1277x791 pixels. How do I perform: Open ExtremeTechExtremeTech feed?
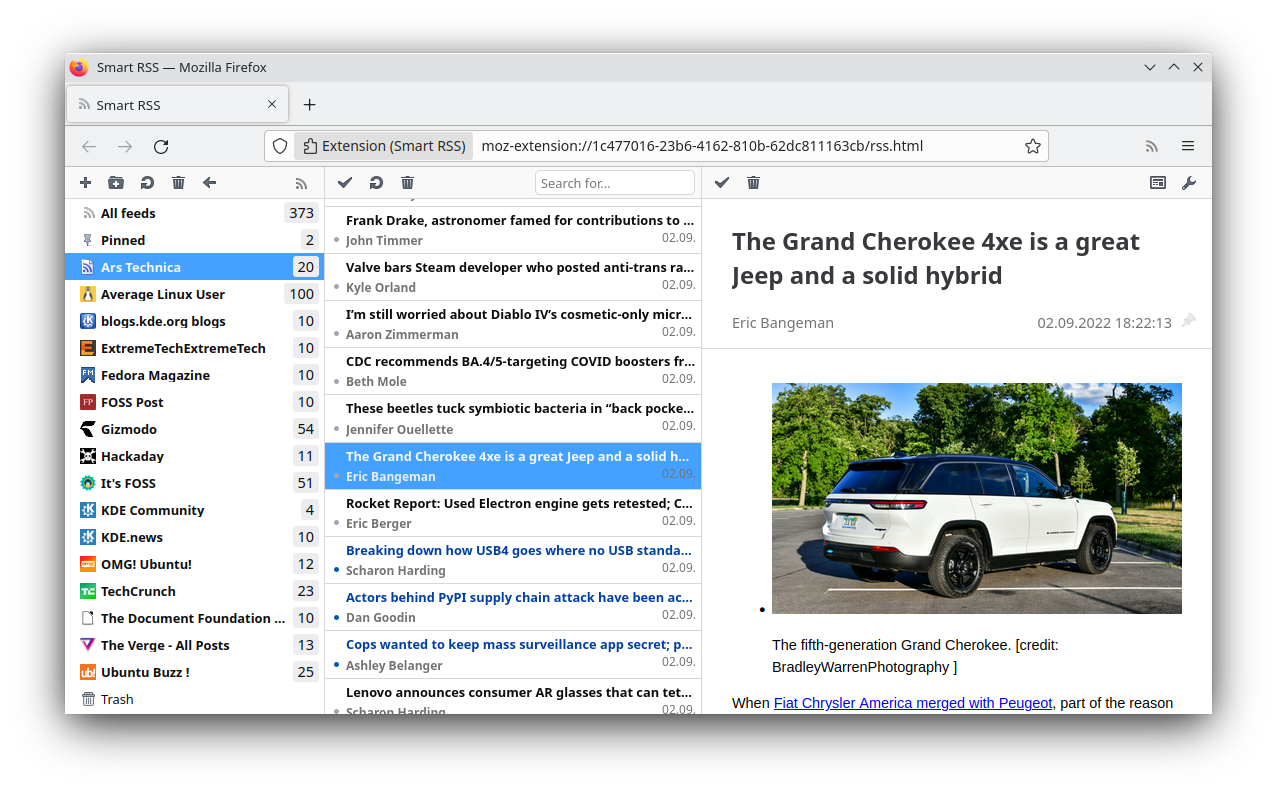click(195, 348)
